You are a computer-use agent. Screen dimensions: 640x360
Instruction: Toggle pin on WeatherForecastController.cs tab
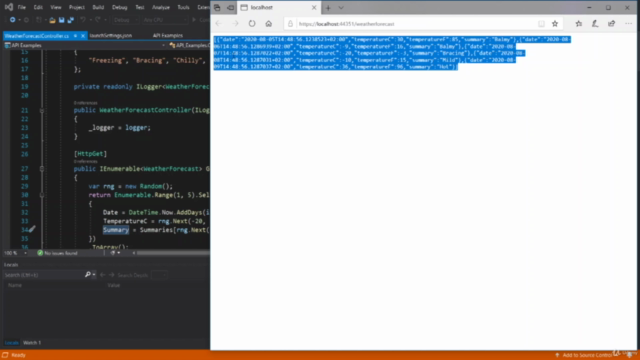click(76, 36)
